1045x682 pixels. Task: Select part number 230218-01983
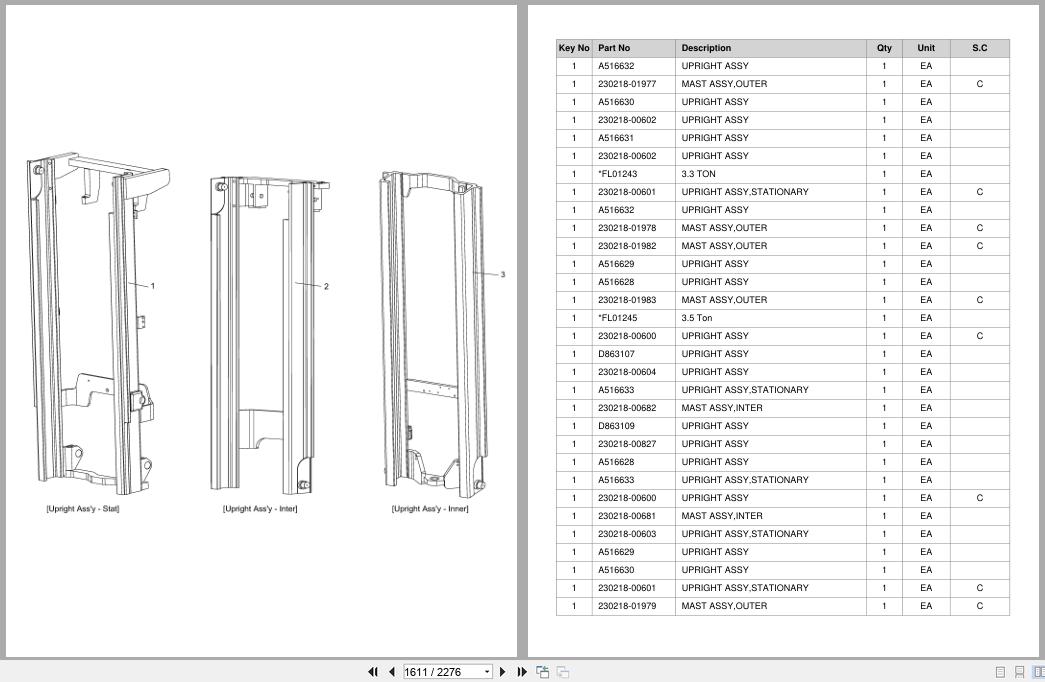tap(626, 300)
